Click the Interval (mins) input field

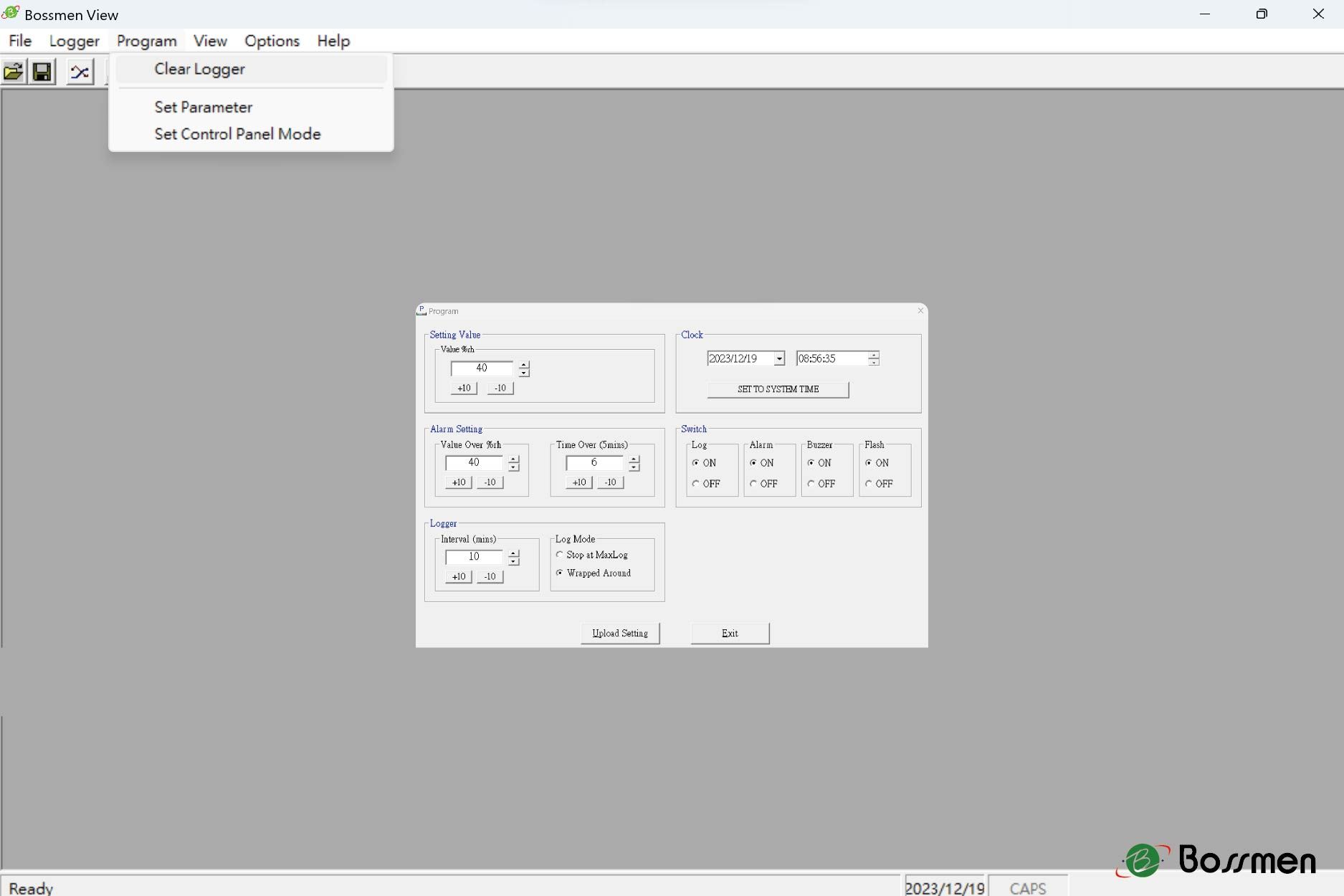(474, 557)
